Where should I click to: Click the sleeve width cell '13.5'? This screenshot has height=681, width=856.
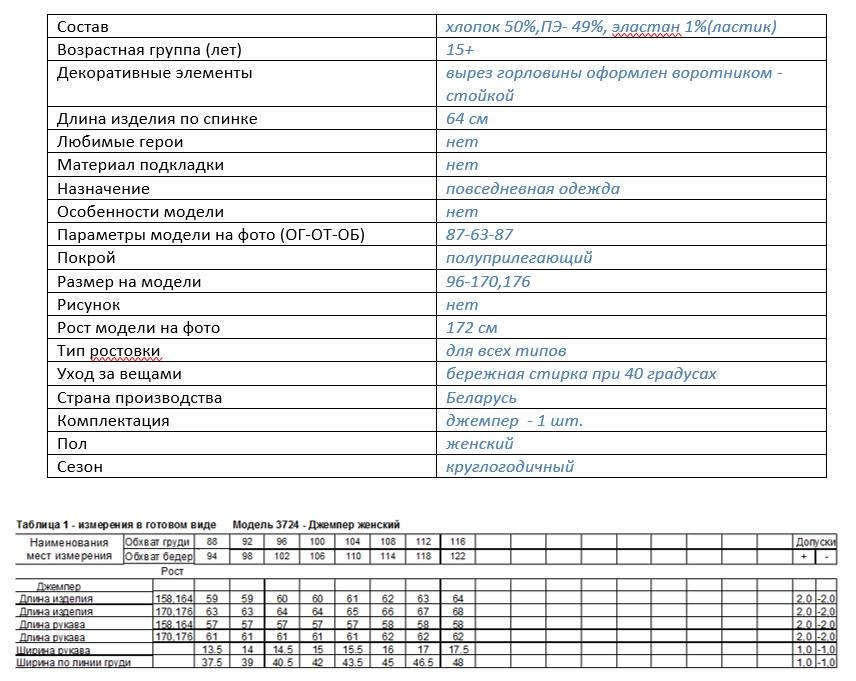212,650
